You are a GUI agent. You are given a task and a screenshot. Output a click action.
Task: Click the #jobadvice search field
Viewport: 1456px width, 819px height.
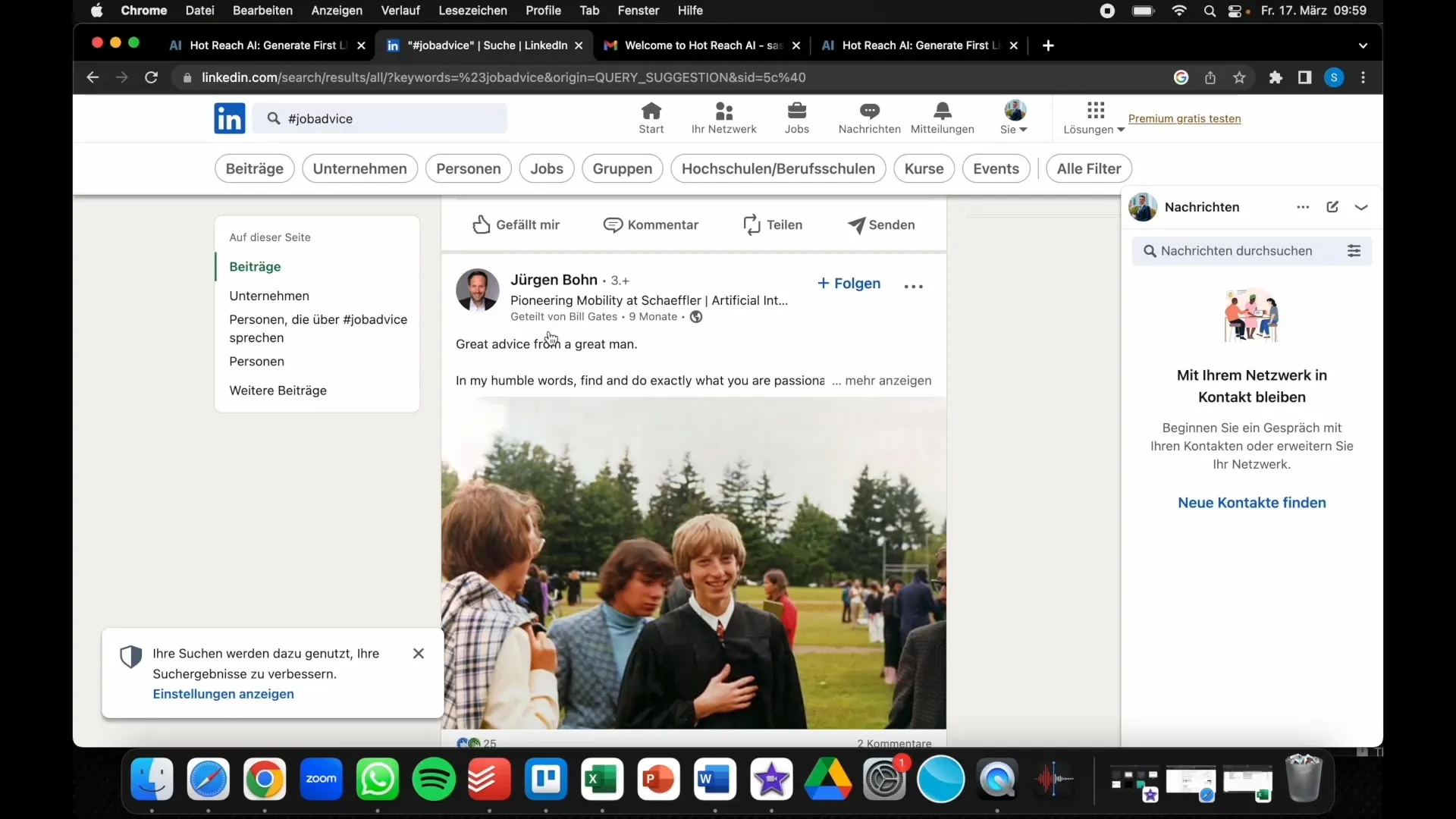pos(380,118)
